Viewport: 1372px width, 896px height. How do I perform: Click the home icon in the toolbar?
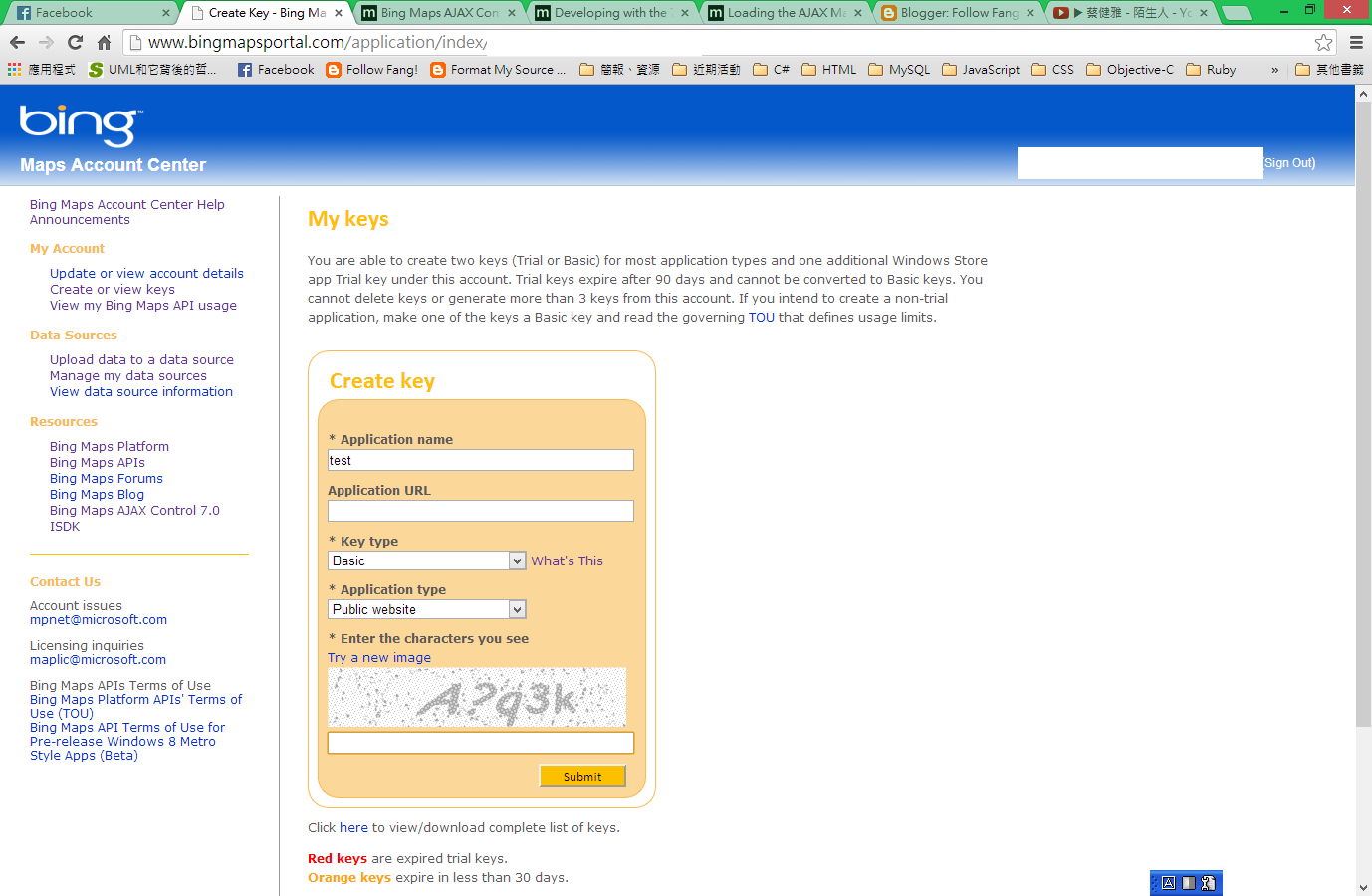[104, 43]
